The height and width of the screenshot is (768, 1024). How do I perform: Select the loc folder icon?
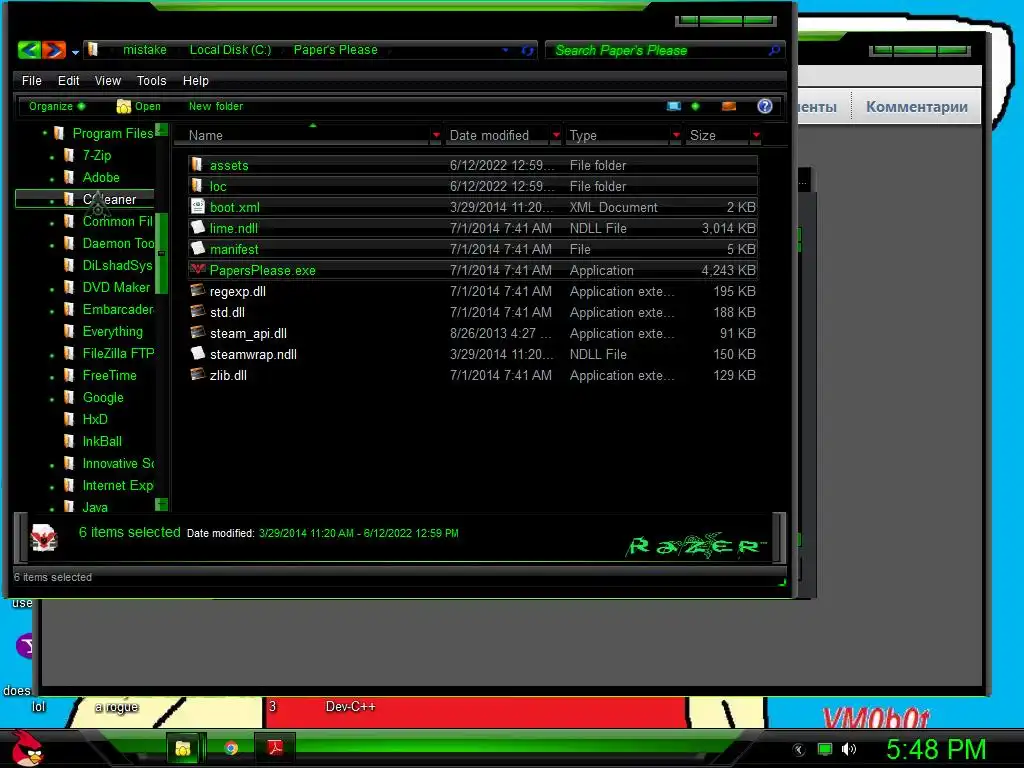197,185
